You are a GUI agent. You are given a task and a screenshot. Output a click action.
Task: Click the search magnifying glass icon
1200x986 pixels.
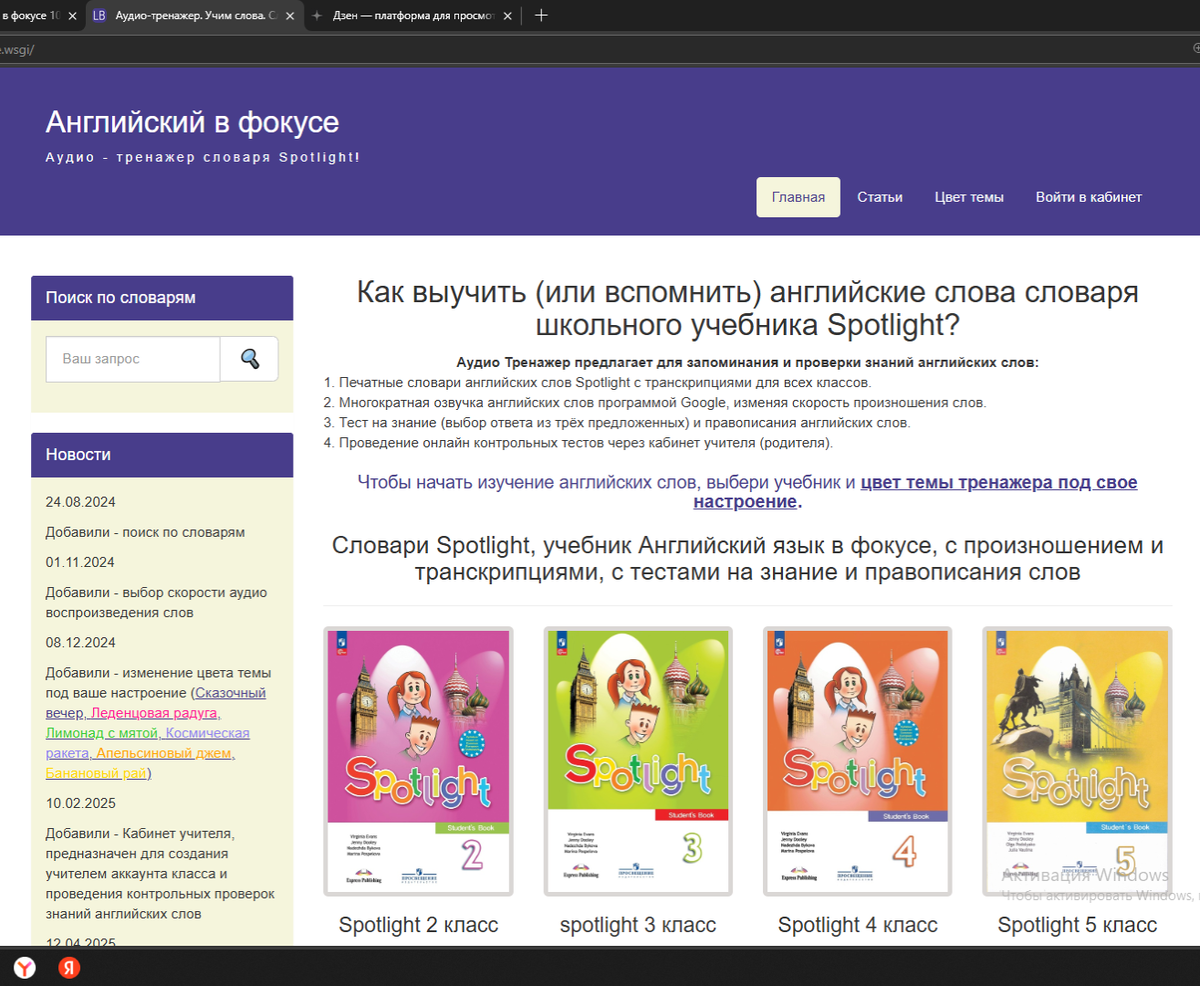click(x=248, y=358)
